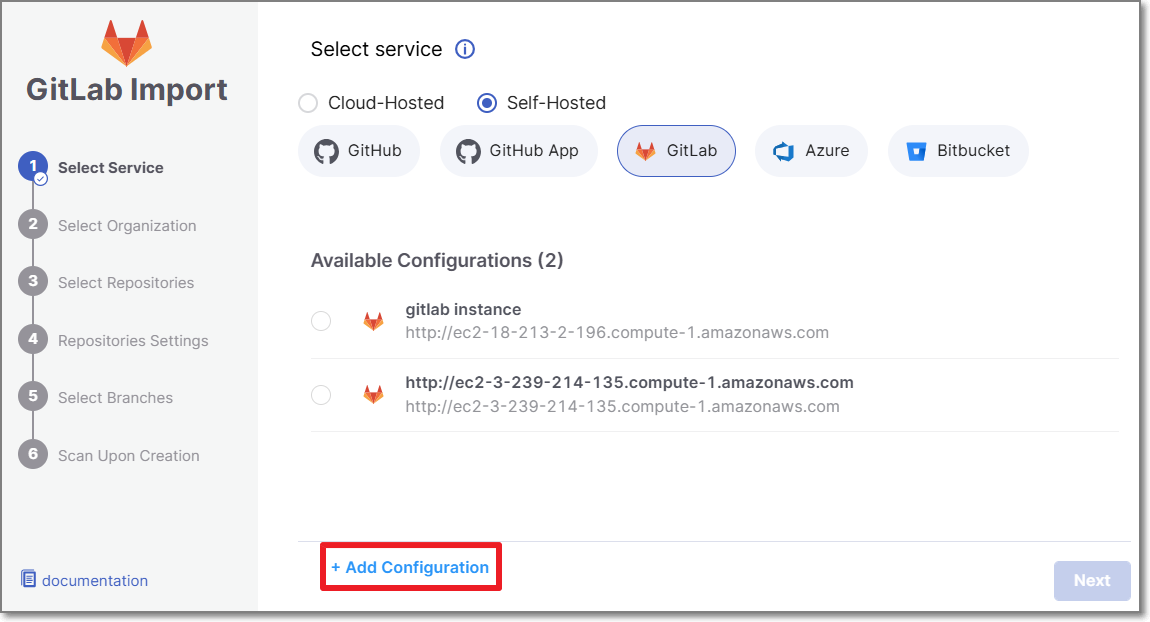The height and width of the screenshot is (622, 1150).
Task: Open step 6 Scan Upon Creation
Action: (128, 456)
